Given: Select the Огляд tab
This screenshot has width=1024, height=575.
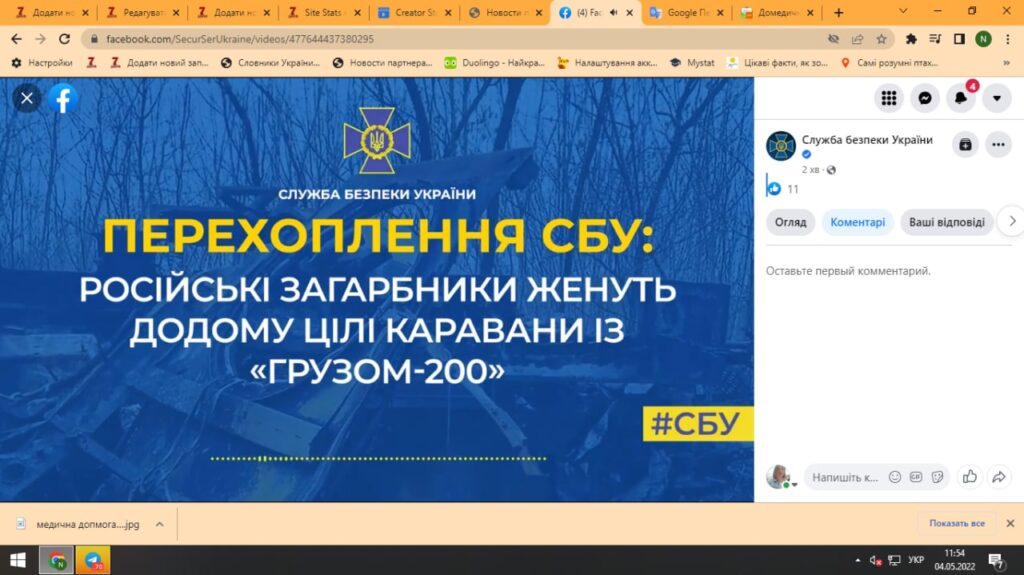Looking at the screenshot, I should pyautogui.click(x=790, y=222).
